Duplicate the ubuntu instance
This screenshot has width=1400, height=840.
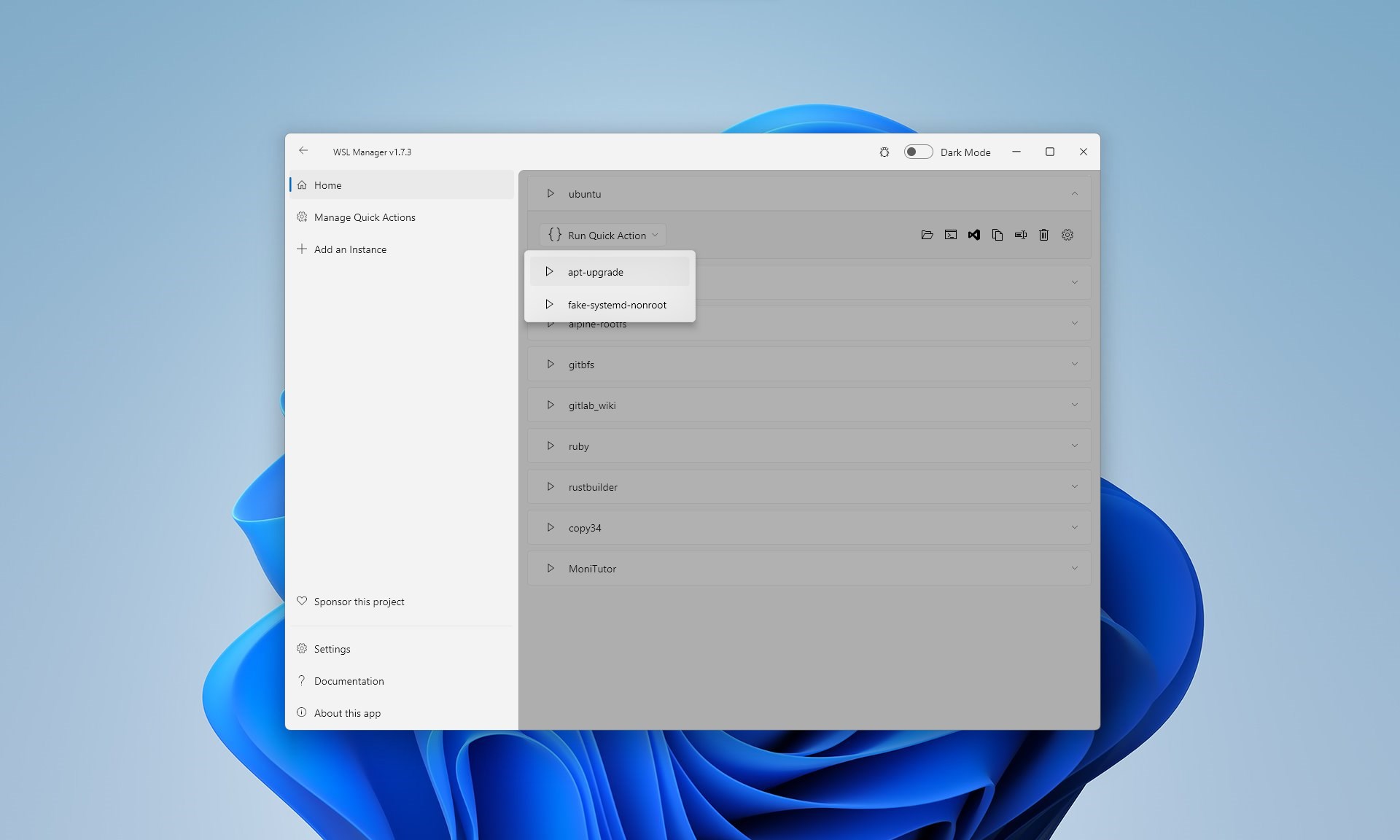click(x=997, y=235)
